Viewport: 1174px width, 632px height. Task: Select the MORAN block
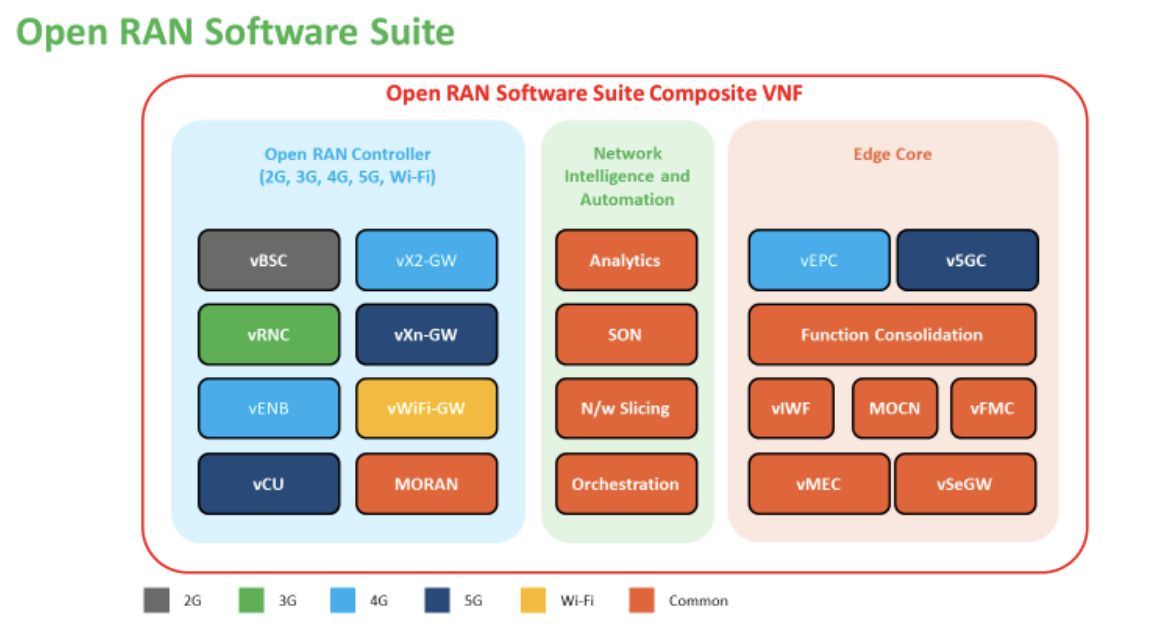pos(426,484)
